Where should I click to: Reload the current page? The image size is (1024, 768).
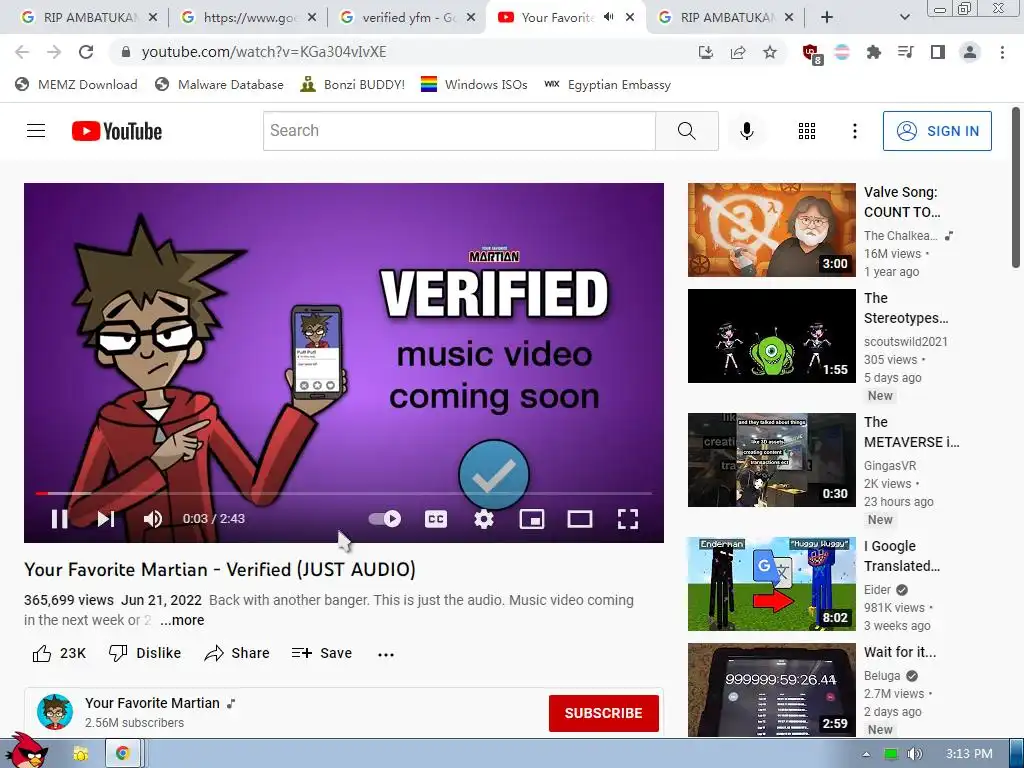(x=86, y=52)
